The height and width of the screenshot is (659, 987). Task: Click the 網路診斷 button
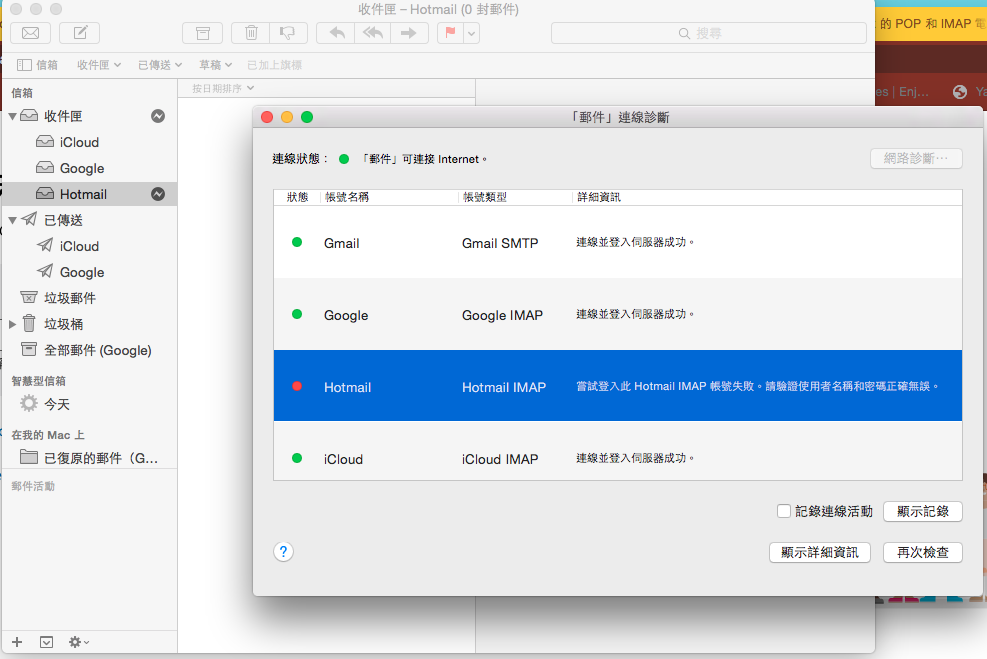[x=916, y=159]
